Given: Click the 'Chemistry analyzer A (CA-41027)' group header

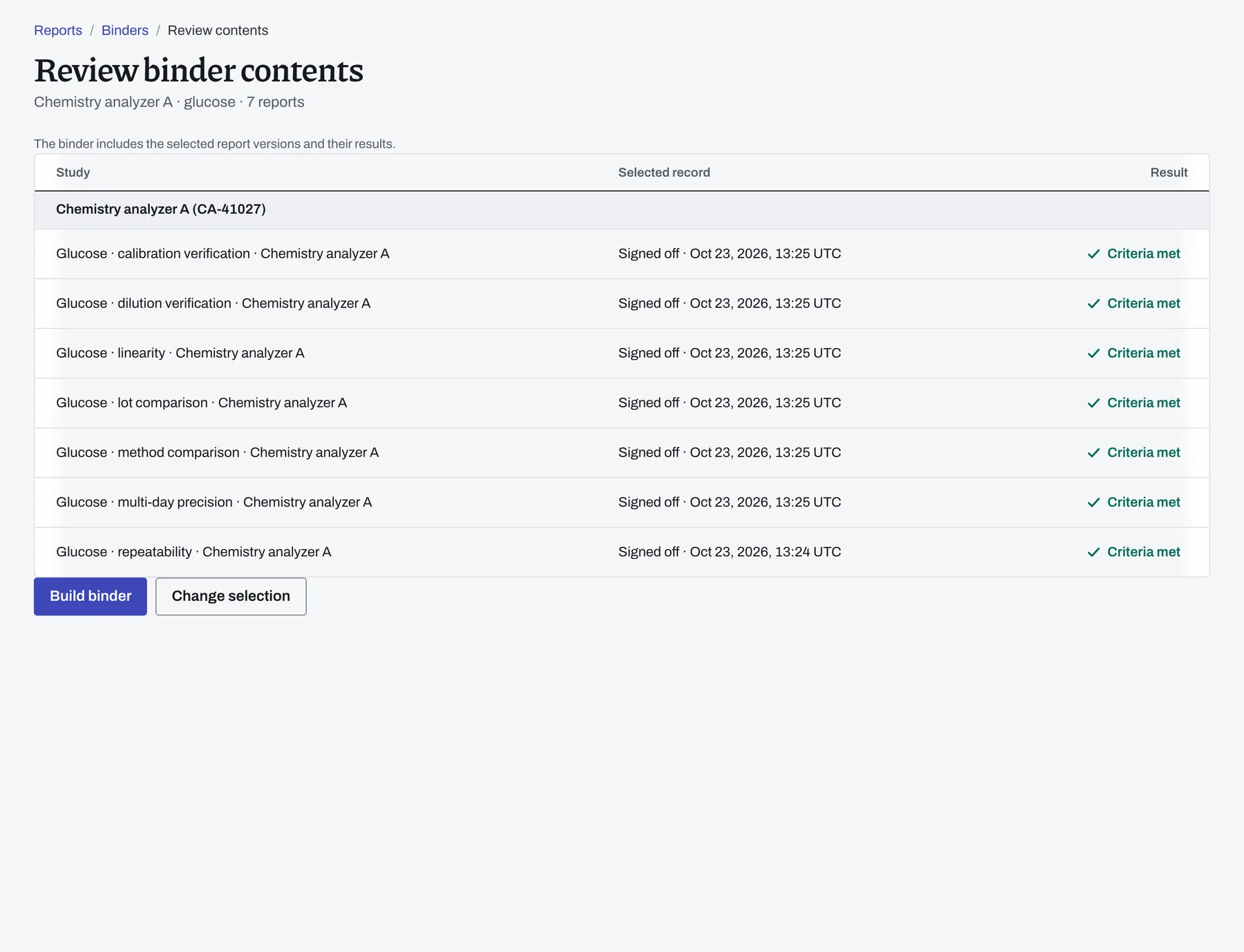Looking at the screenshot, I should (621, 209).
